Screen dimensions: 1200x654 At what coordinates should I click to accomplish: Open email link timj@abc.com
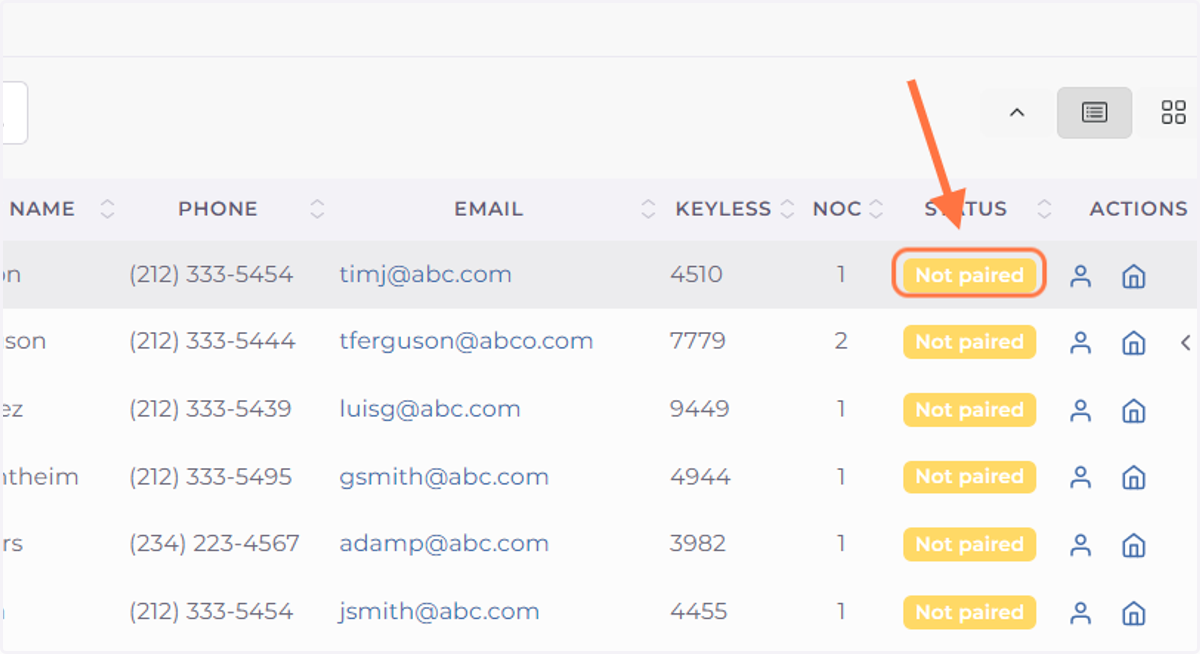coord(425,275)
